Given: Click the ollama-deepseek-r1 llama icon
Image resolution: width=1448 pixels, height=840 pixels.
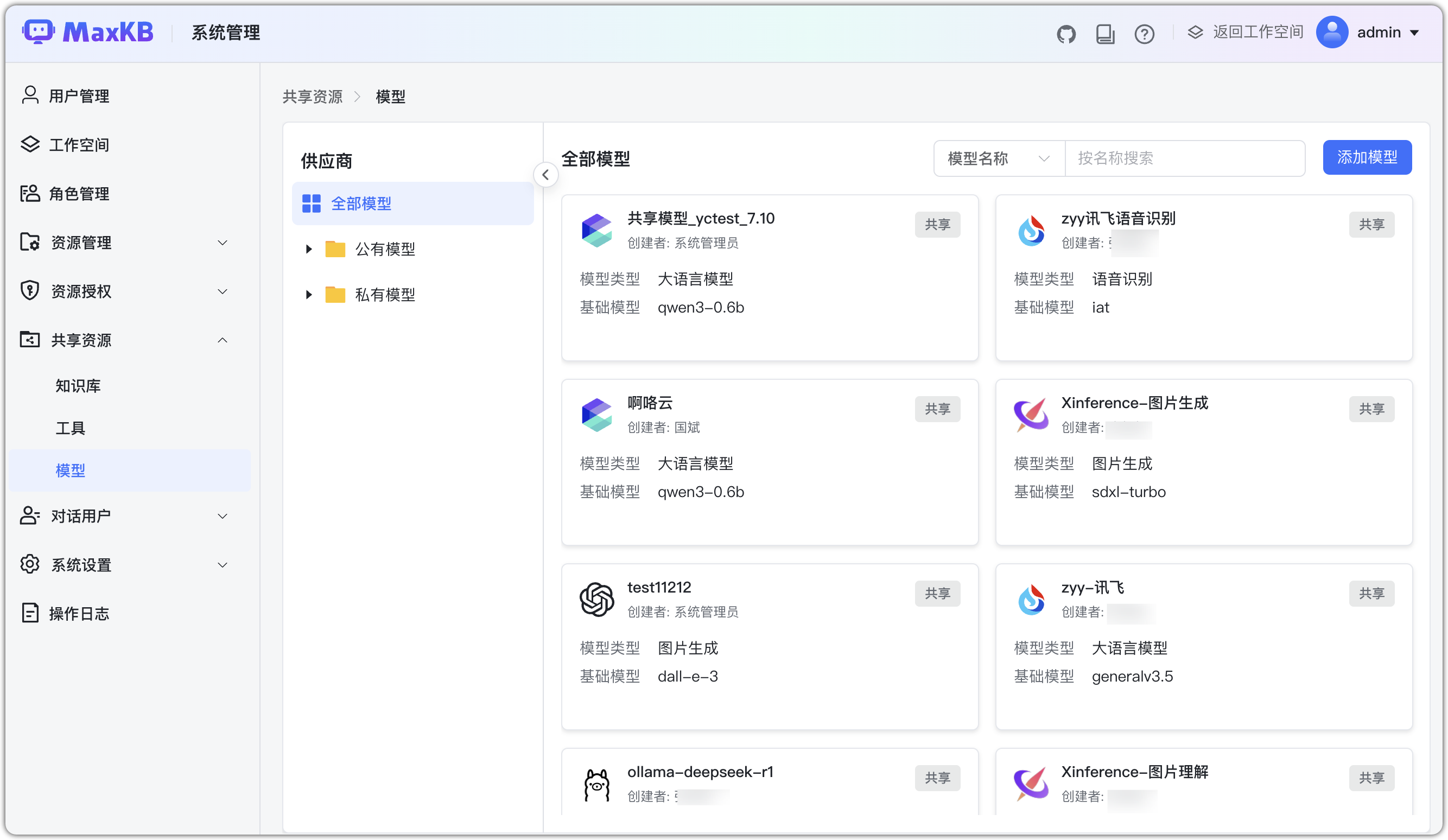Looking at the screenshot, I should pos(596,784).
